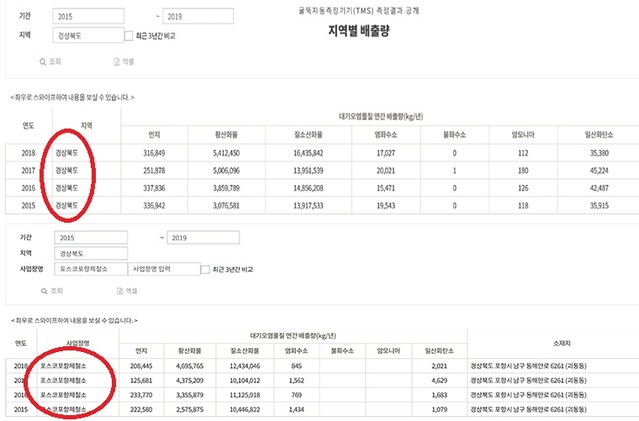Click the 지역별 배출량 page heading
Image resolution: width=639 pixels, height=421 pixels.
[359, 31]
